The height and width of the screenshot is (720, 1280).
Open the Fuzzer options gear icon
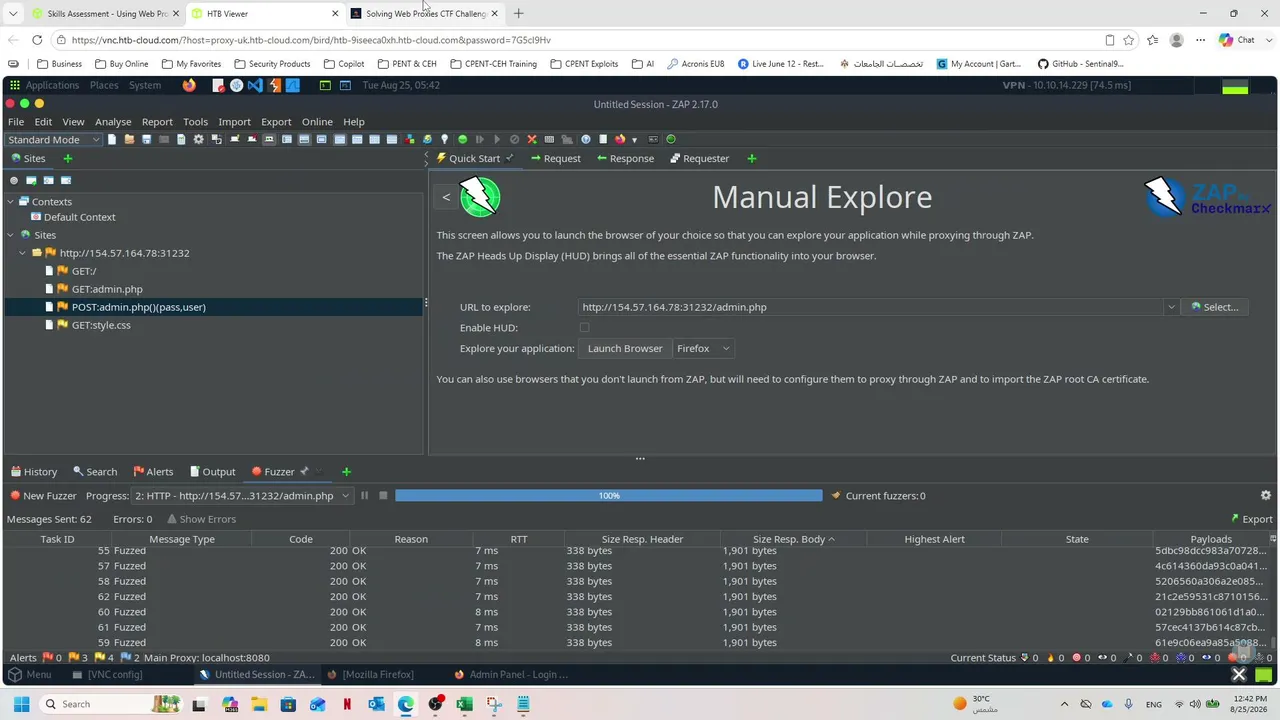(1266, 495)
